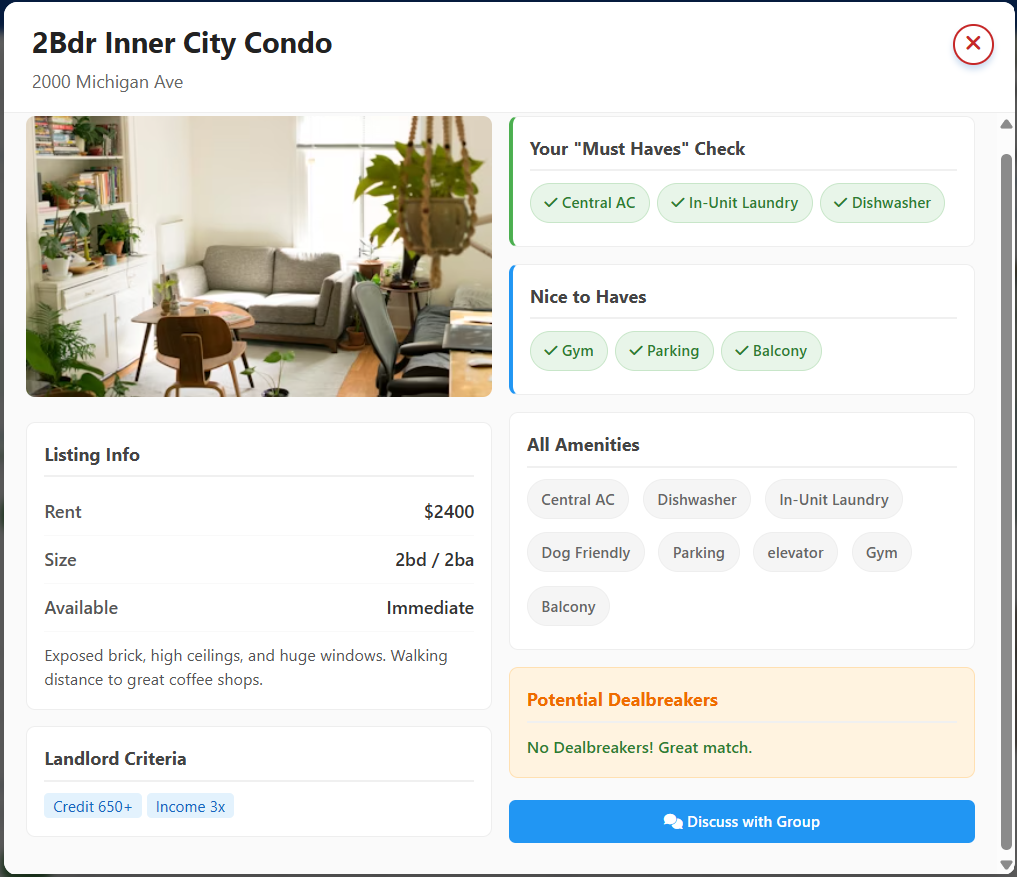Click the Balcony checkmark icon
The image size is (1017, 877).
click(740, 350)
